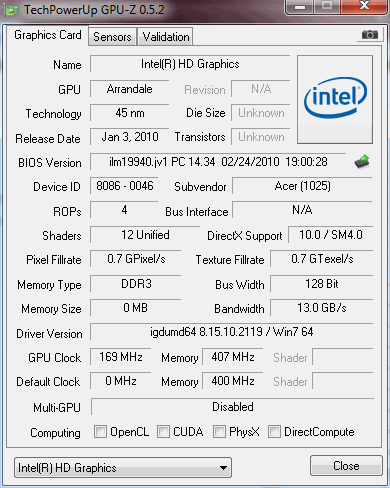Close GPU-Z via title bar X
The width and height of the screenshot is (390, 488).
[365, 6]
